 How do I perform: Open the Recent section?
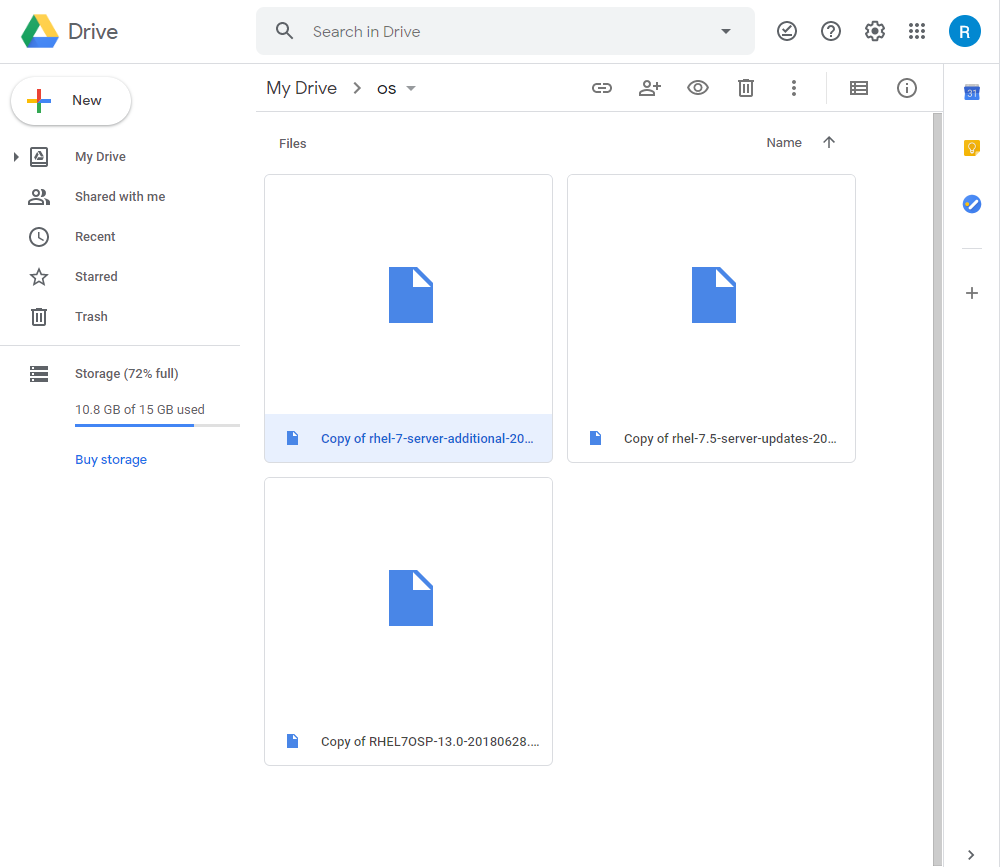(95, 237)
